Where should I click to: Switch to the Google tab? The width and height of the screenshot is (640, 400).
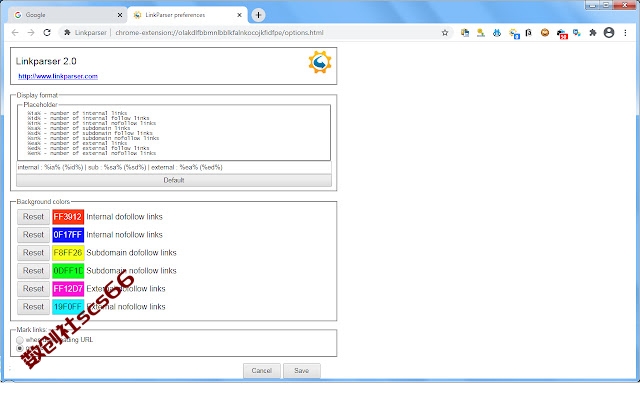(x=68, y=15)
